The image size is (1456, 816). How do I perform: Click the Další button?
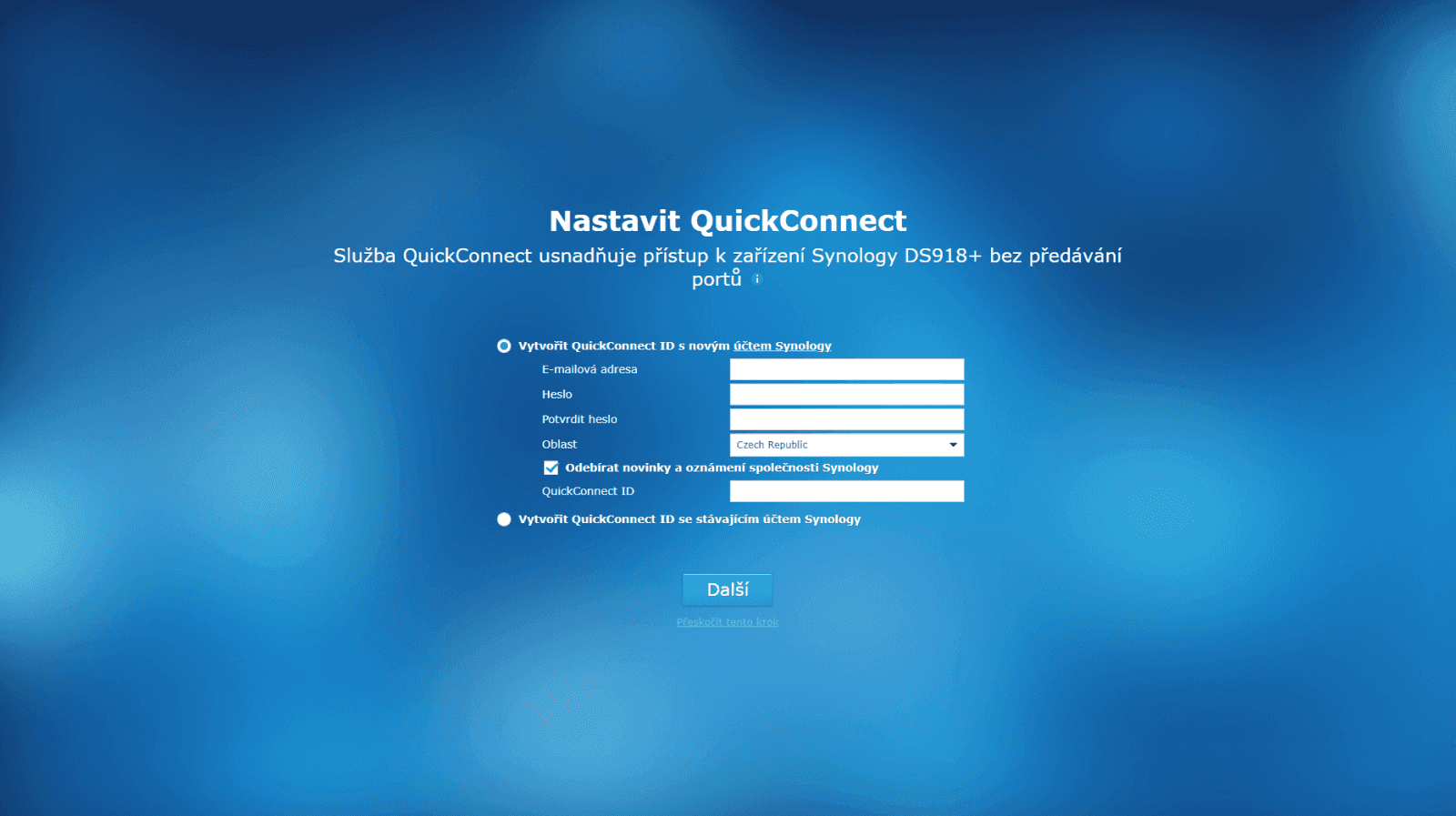point(728,589)
